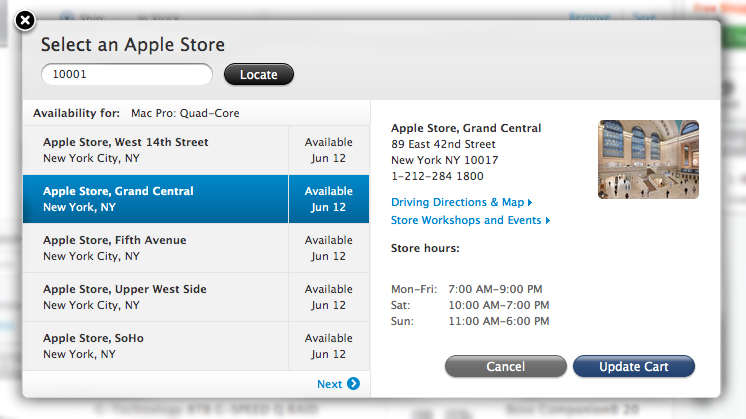Click the Locate button
746x419 pixels.
[259, 75]
